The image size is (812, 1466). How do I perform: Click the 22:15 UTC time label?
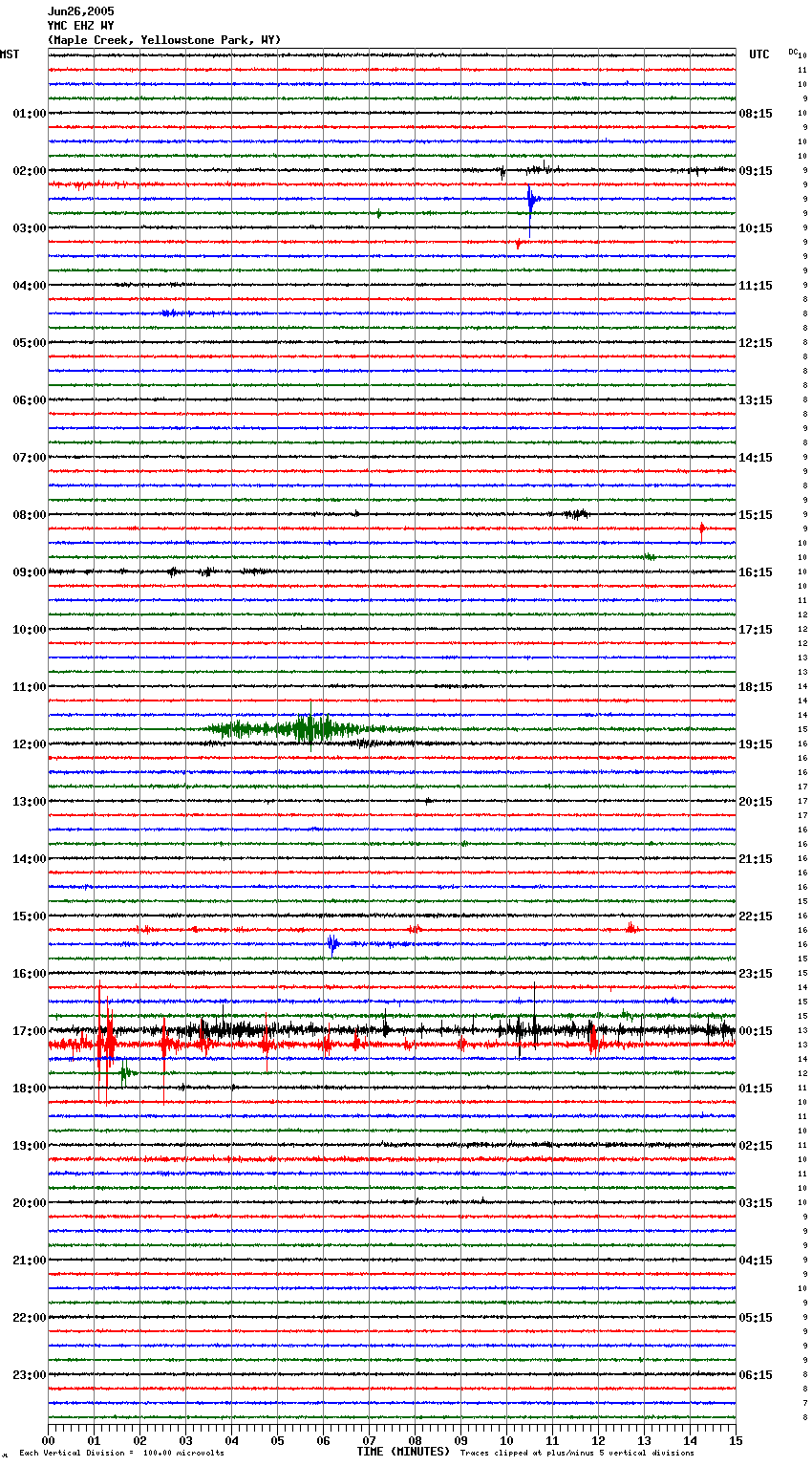point(756,916)
